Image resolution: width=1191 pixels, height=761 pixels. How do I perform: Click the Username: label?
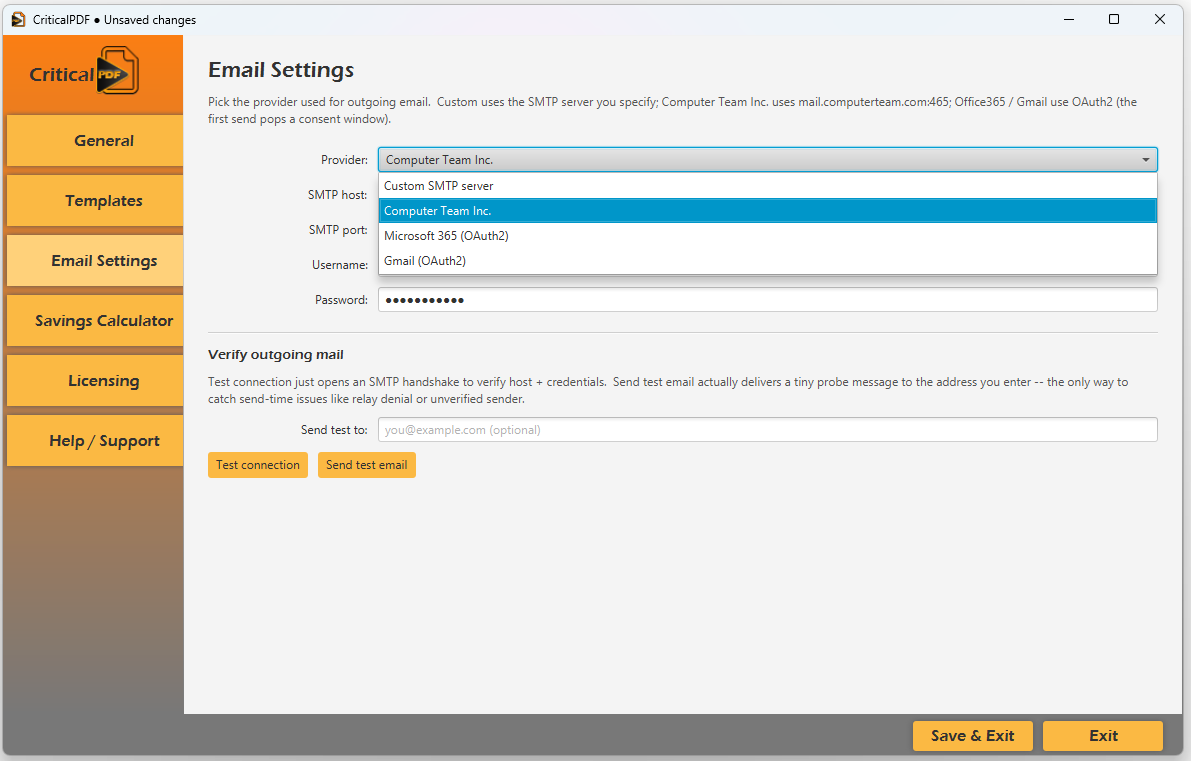tap(340, 265)
